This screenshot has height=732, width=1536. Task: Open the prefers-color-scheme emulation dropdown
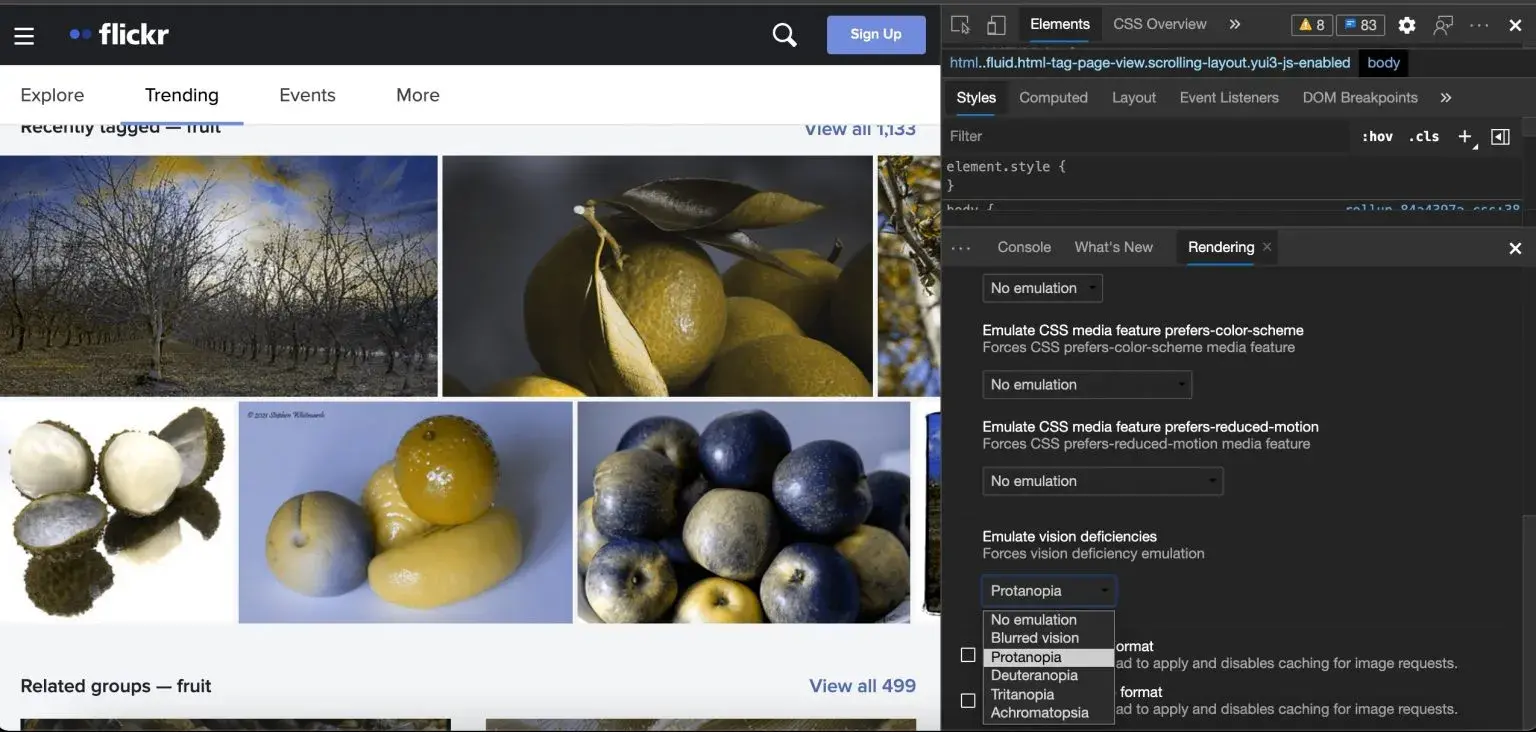[x=1087, y=385]
